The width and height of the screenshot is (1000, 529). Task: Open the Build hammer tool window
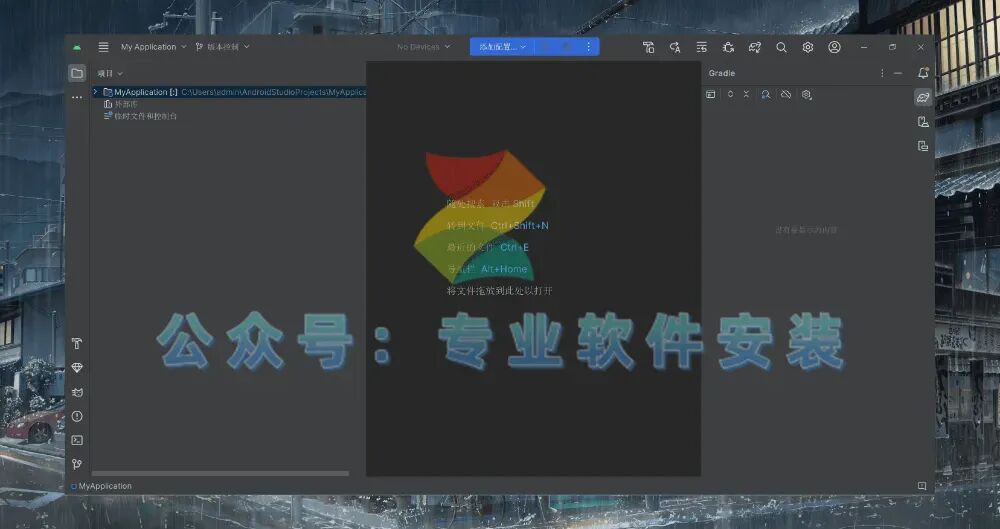pos(77,343)
